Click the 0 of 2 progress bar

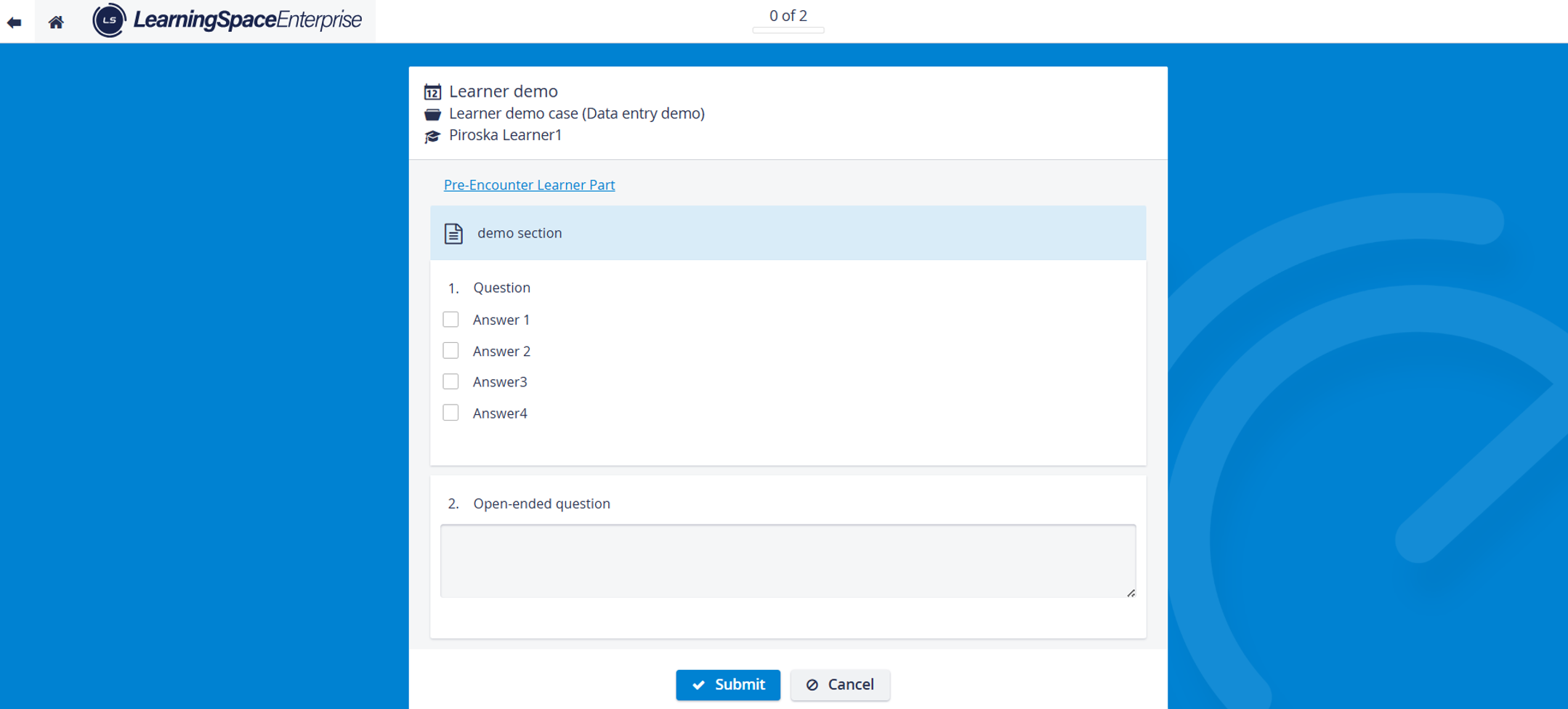[x=788, y=31]
